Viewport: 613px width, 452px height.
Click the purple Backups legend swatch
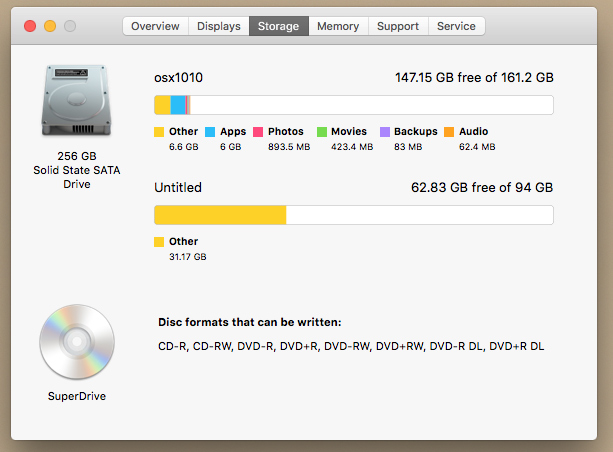tap(385, 132)
